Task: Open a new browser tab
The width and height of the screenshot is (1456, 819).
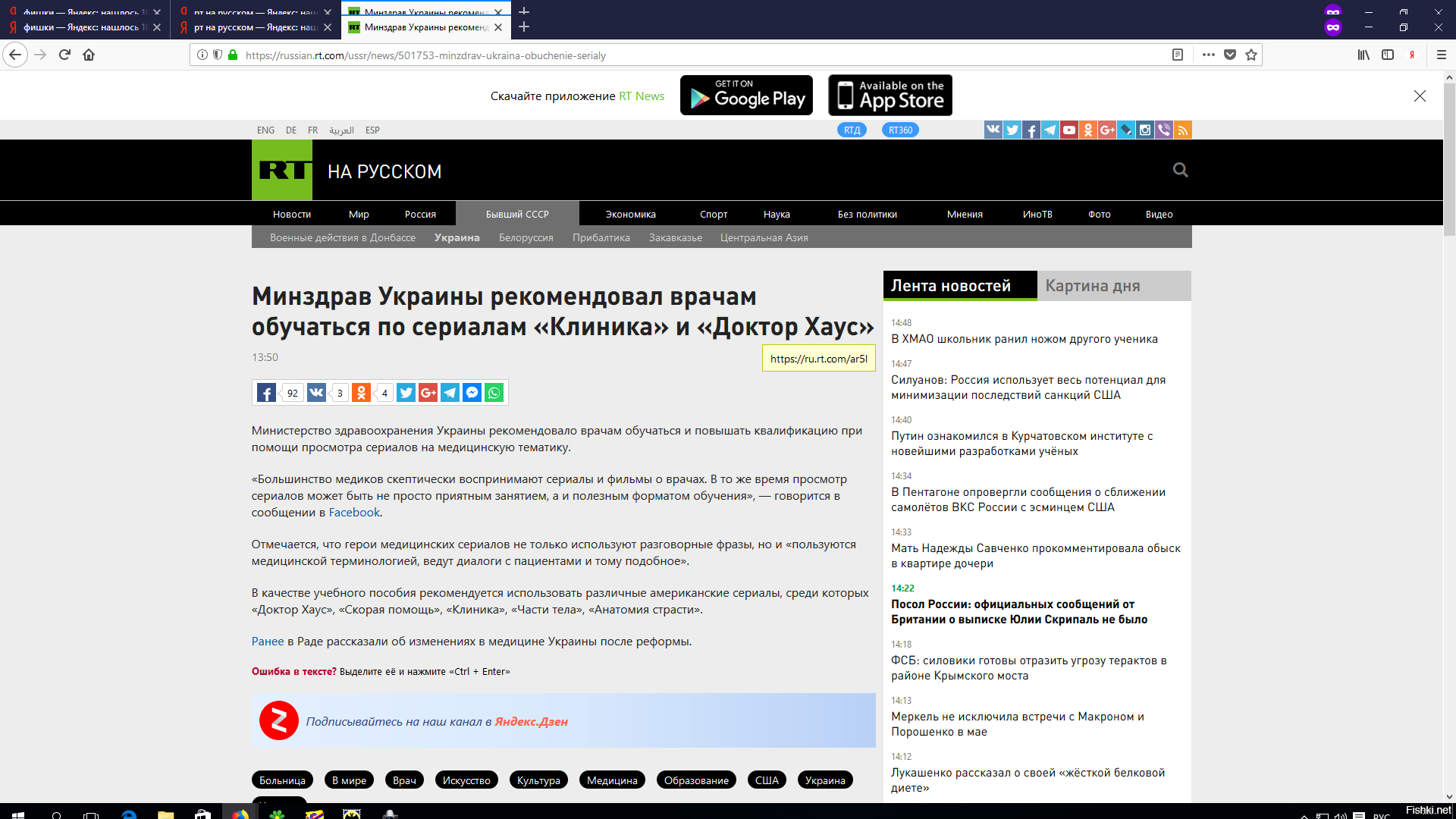Action: click(x=524, y=27)
